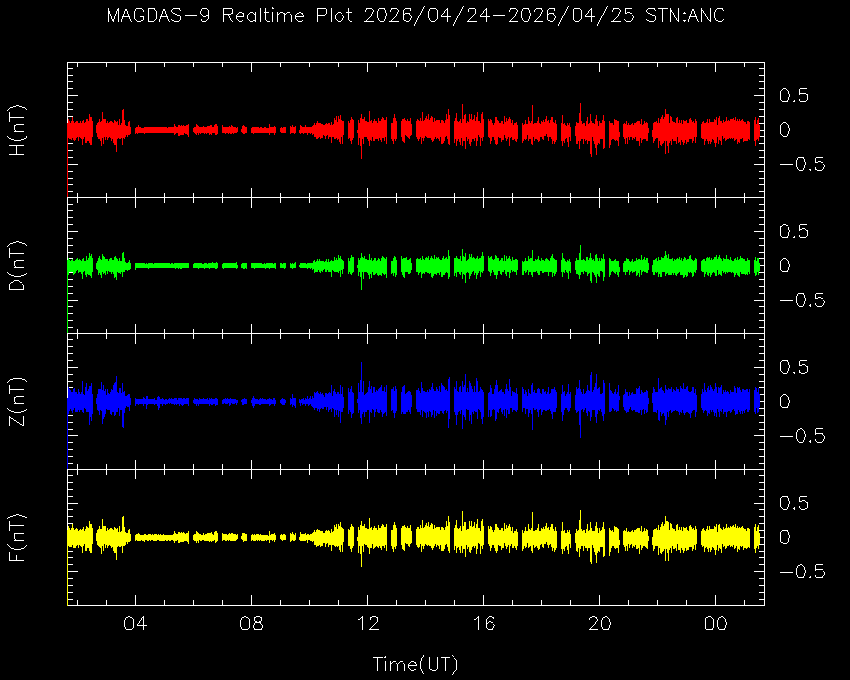Click the Z(nT) axis label
850x680 pixels.
click(17, 402)
